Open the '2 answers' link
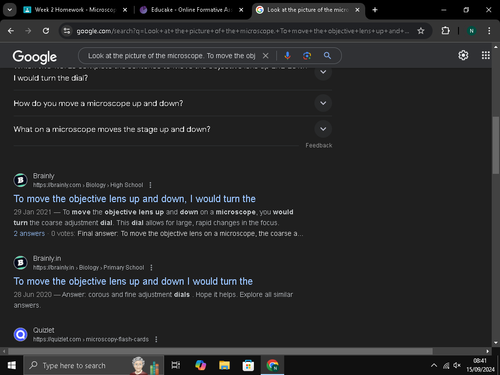The width and height of the screenshot is (500, 375). click(29, 233)
